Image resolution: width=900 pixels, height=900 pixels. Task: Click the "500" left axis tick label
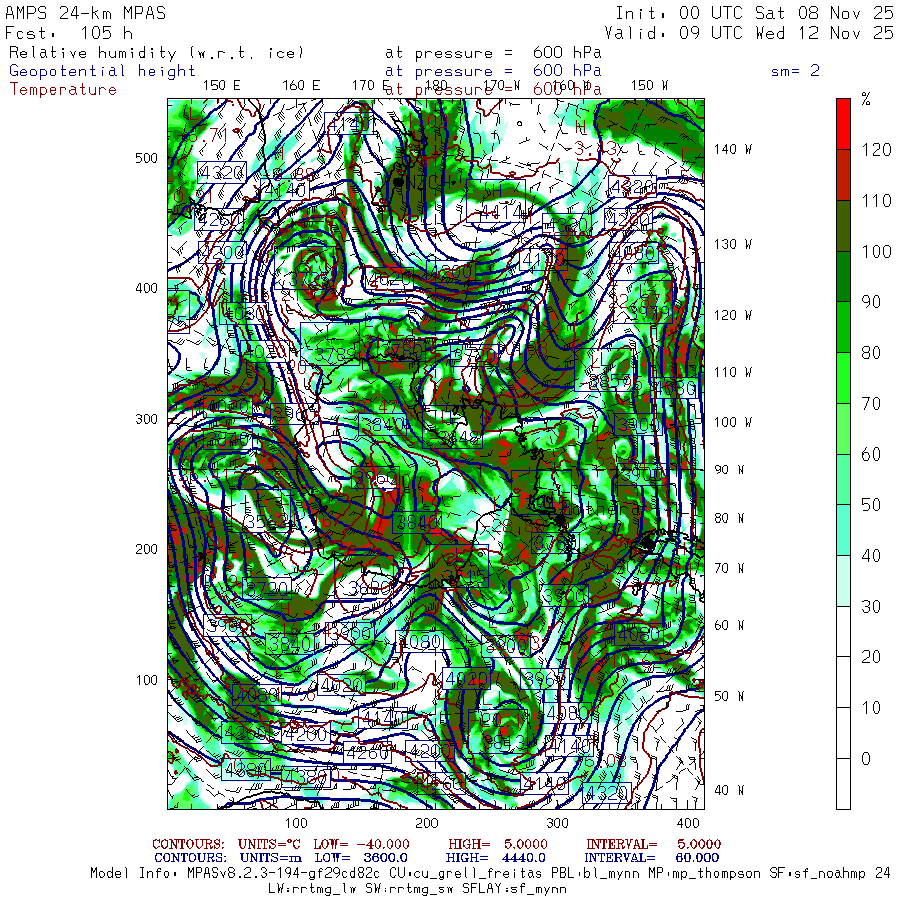tap(146, 158)
